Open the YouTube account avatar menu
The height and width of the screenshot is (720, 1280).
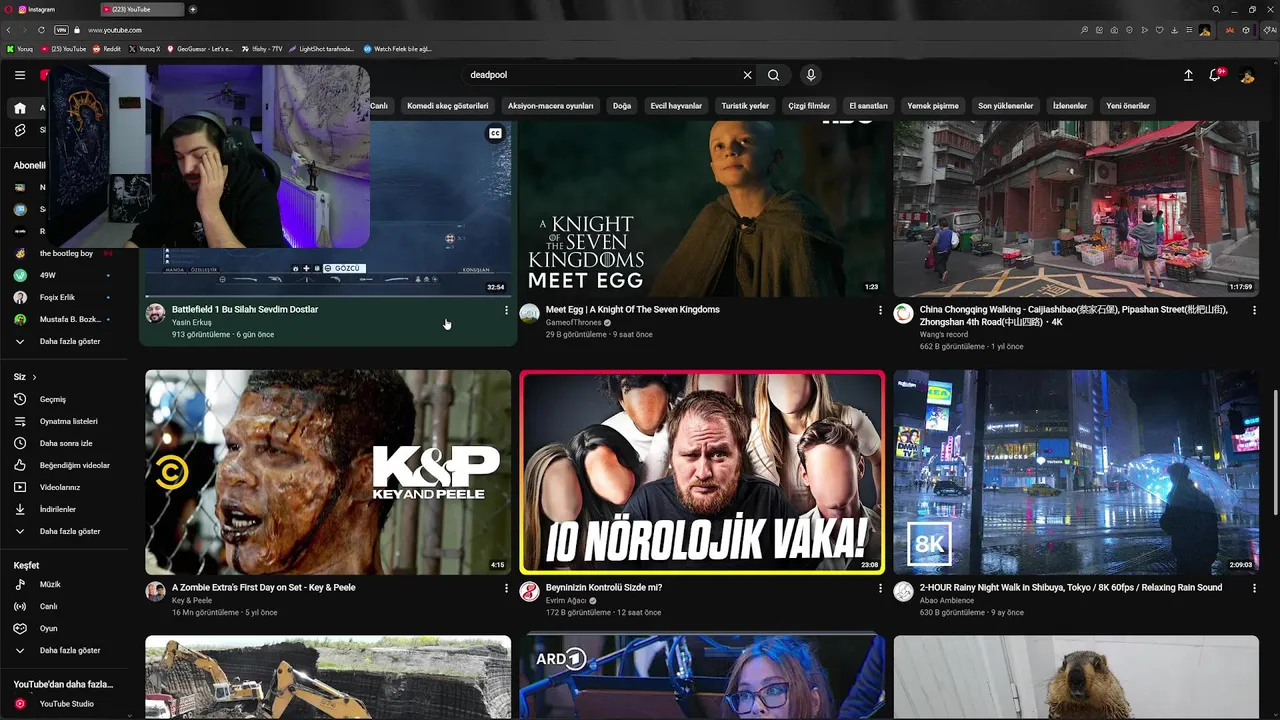click(1247, 75)
